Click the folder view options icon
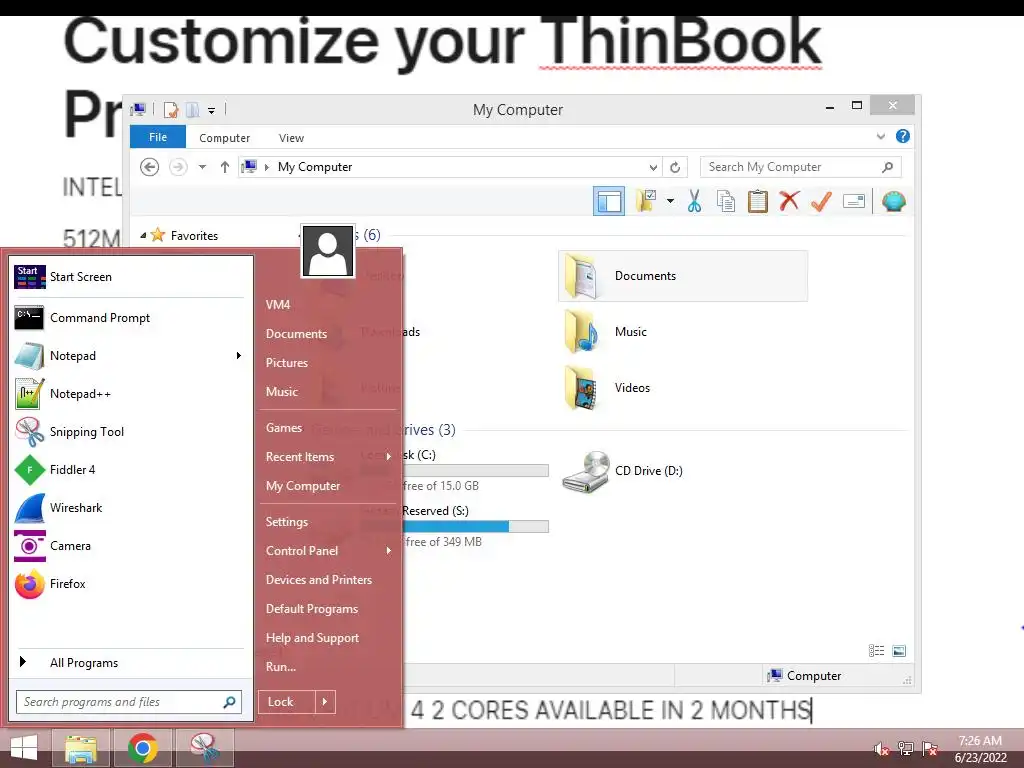The height and width of the screenshot is (768, 1024). 645,201
